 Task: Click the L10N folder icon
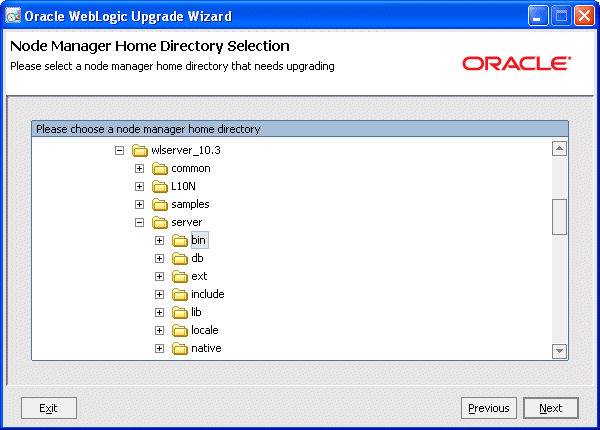pyautogui.click(x=160, y=186)
